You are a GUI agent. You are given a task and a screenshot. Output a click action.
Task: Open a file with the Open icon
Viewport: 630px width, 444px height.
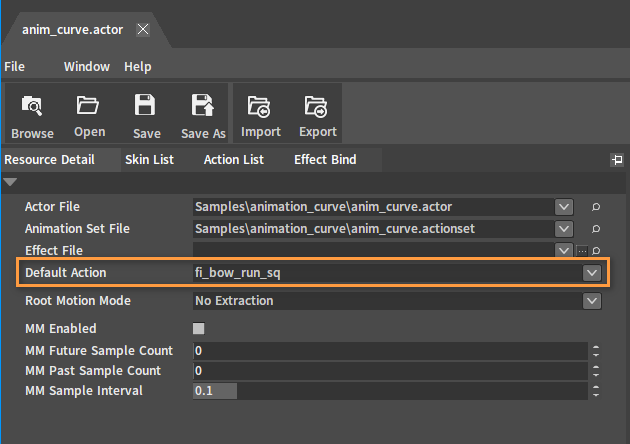[x=88, y=106]
